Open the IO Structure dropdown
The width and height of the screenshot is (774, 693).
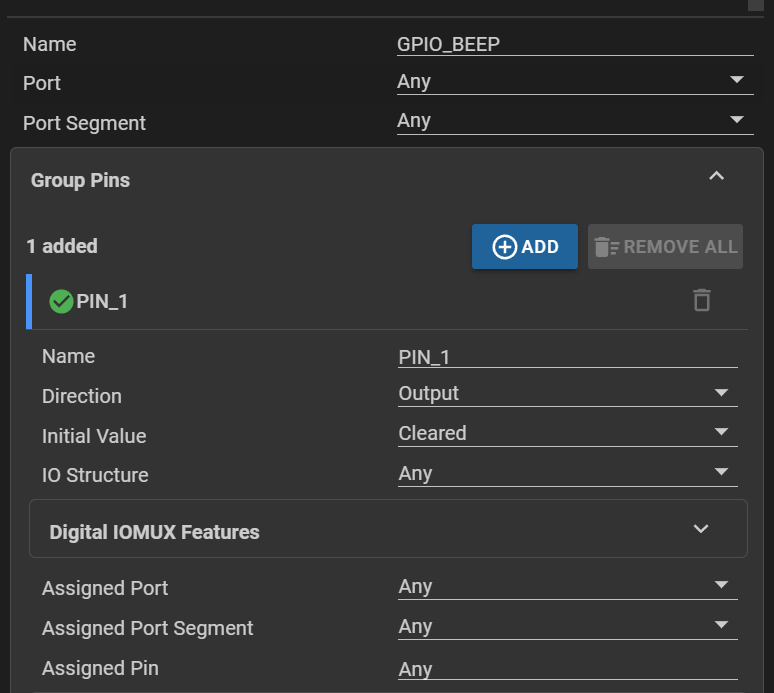click(x=567, y=474)
